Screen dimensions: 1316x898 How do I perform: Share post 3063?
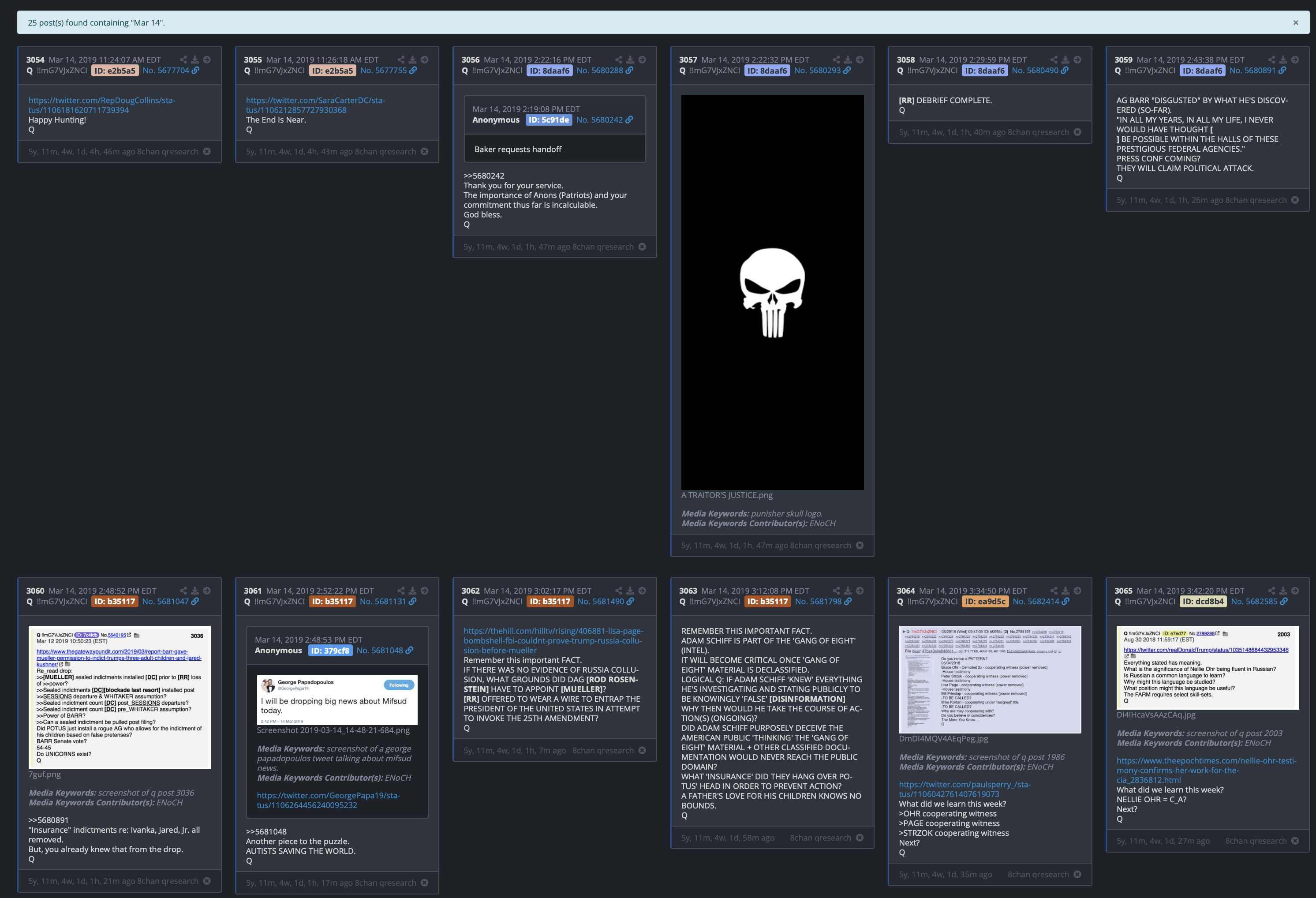836,591
